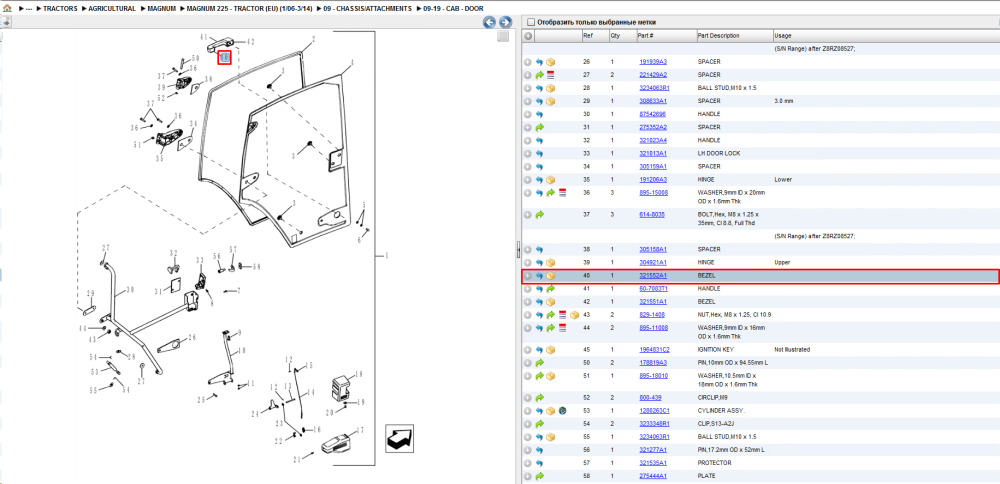The height and width of the screenshot is (484, 1000).
Task: Click the blue arrow for PROTECTOR row
Action: click(x=539, y=463)
